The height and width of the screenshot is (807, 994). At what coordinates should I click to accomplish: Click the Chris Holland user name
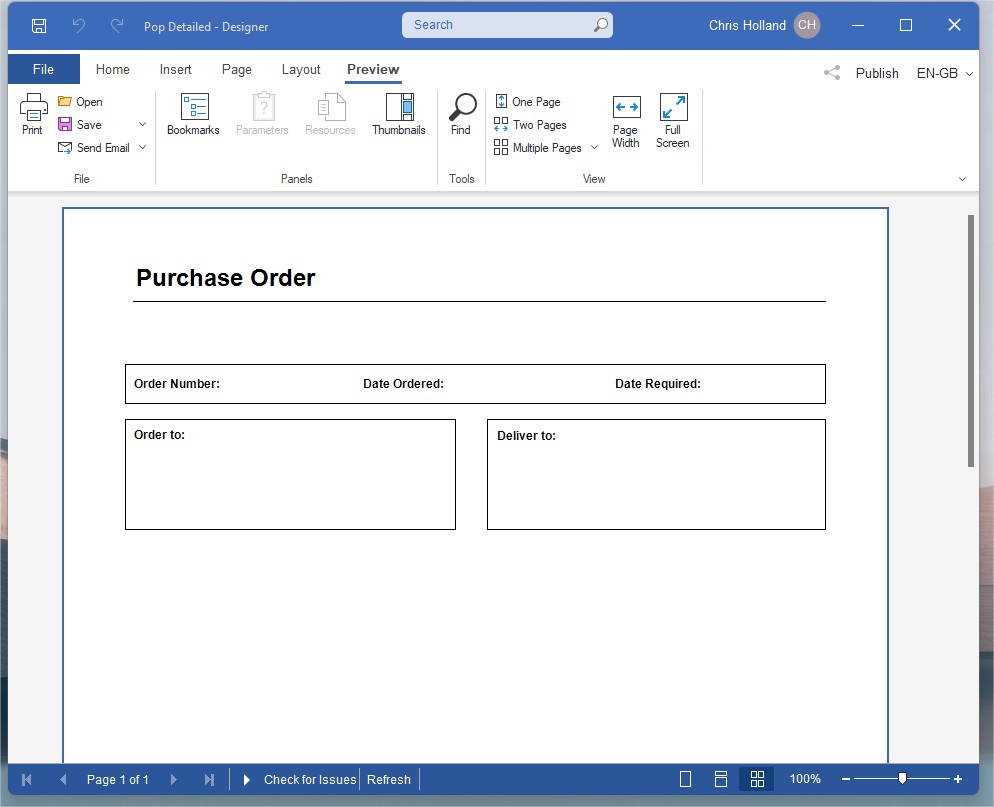tap(747, 25)
